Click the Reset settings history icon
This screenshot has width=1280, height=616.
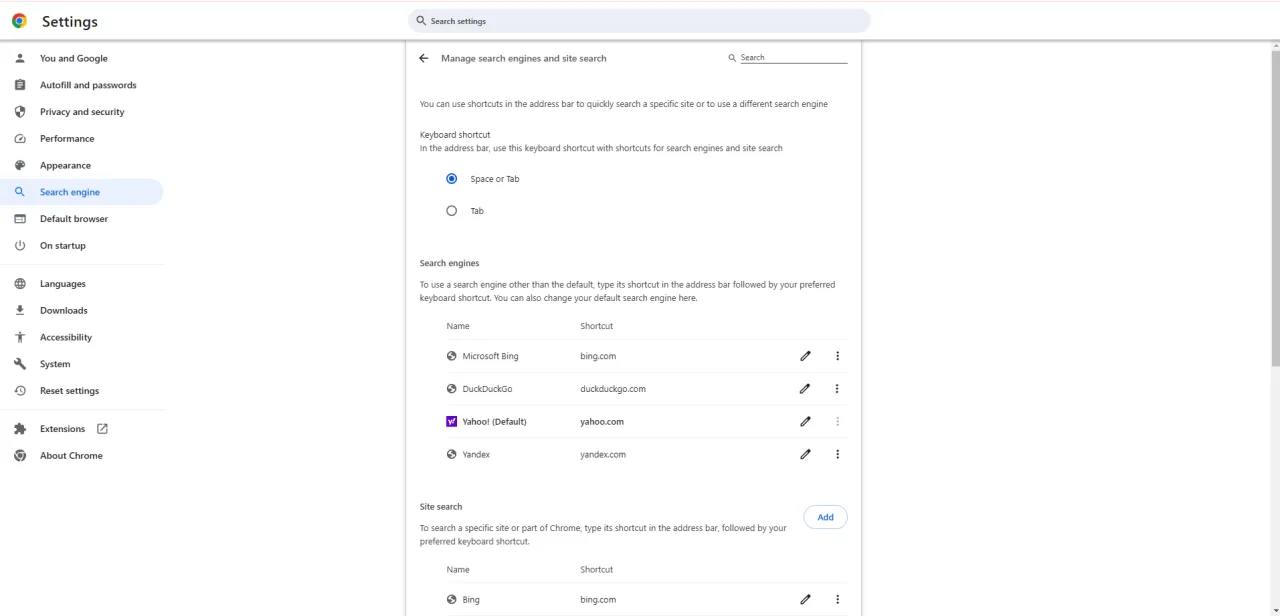click(21, 390)
